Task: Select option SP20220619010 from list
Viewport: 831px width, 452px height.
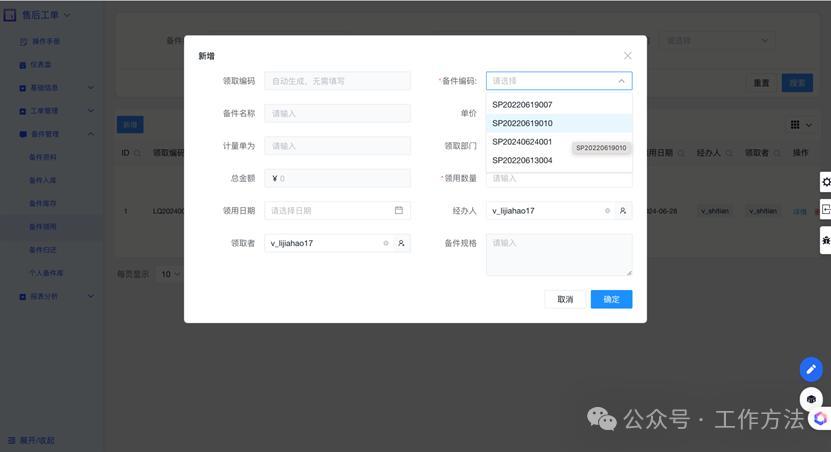Action: click(522, 124)
